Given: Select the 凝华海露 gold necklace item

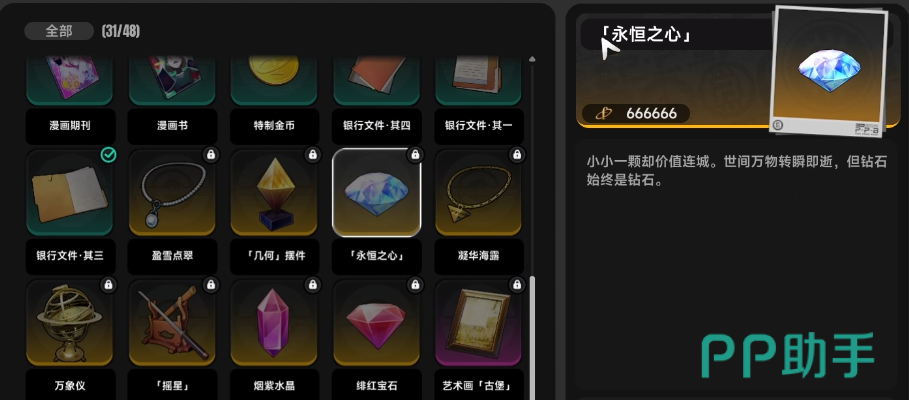Looking at the screenshot, I should tap(478, 193).
